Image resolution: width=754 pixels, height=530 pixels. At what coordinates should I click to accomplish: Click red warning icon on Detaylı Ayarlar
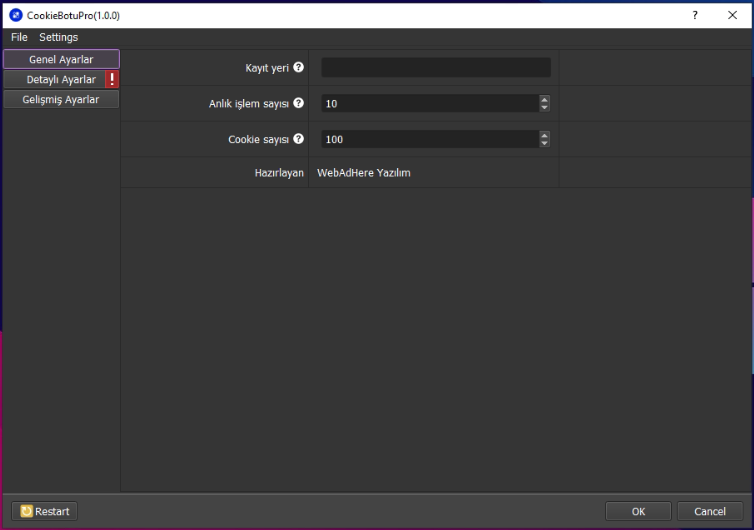coord(112,79)
